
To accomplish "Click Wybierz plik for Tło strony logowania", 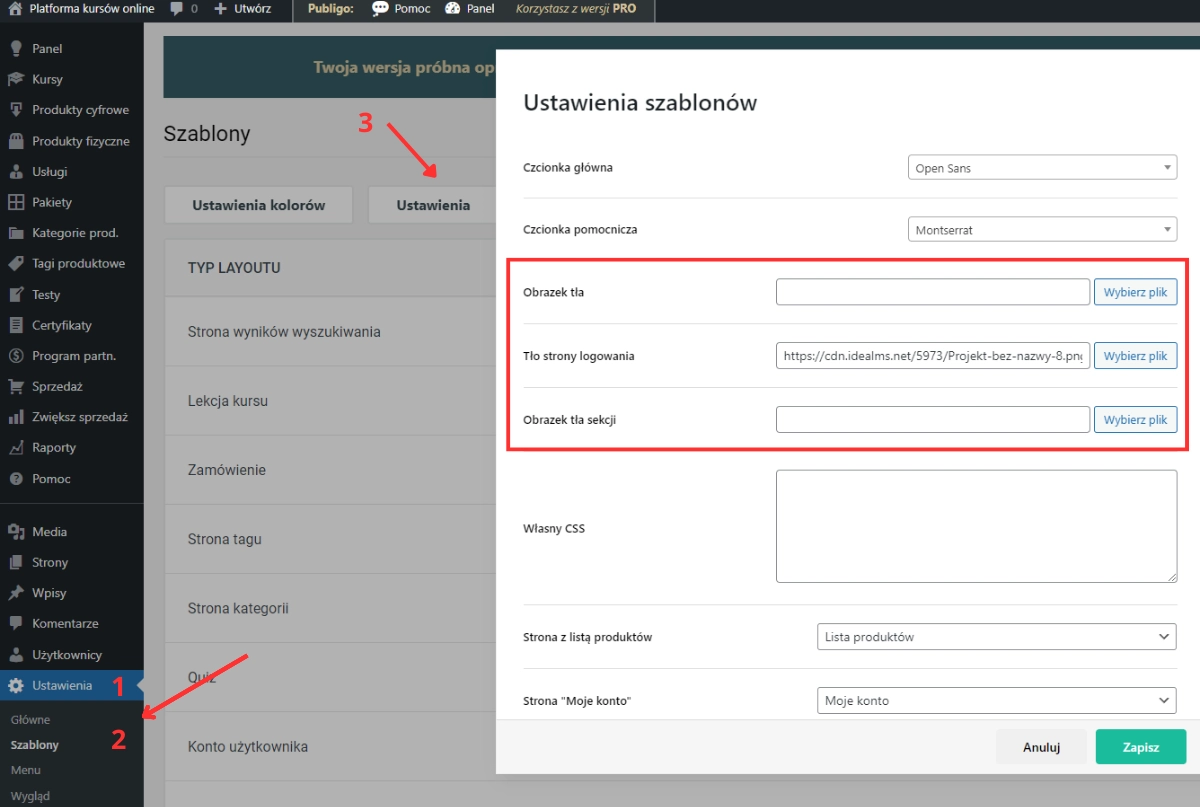I will coord(1135,356).
